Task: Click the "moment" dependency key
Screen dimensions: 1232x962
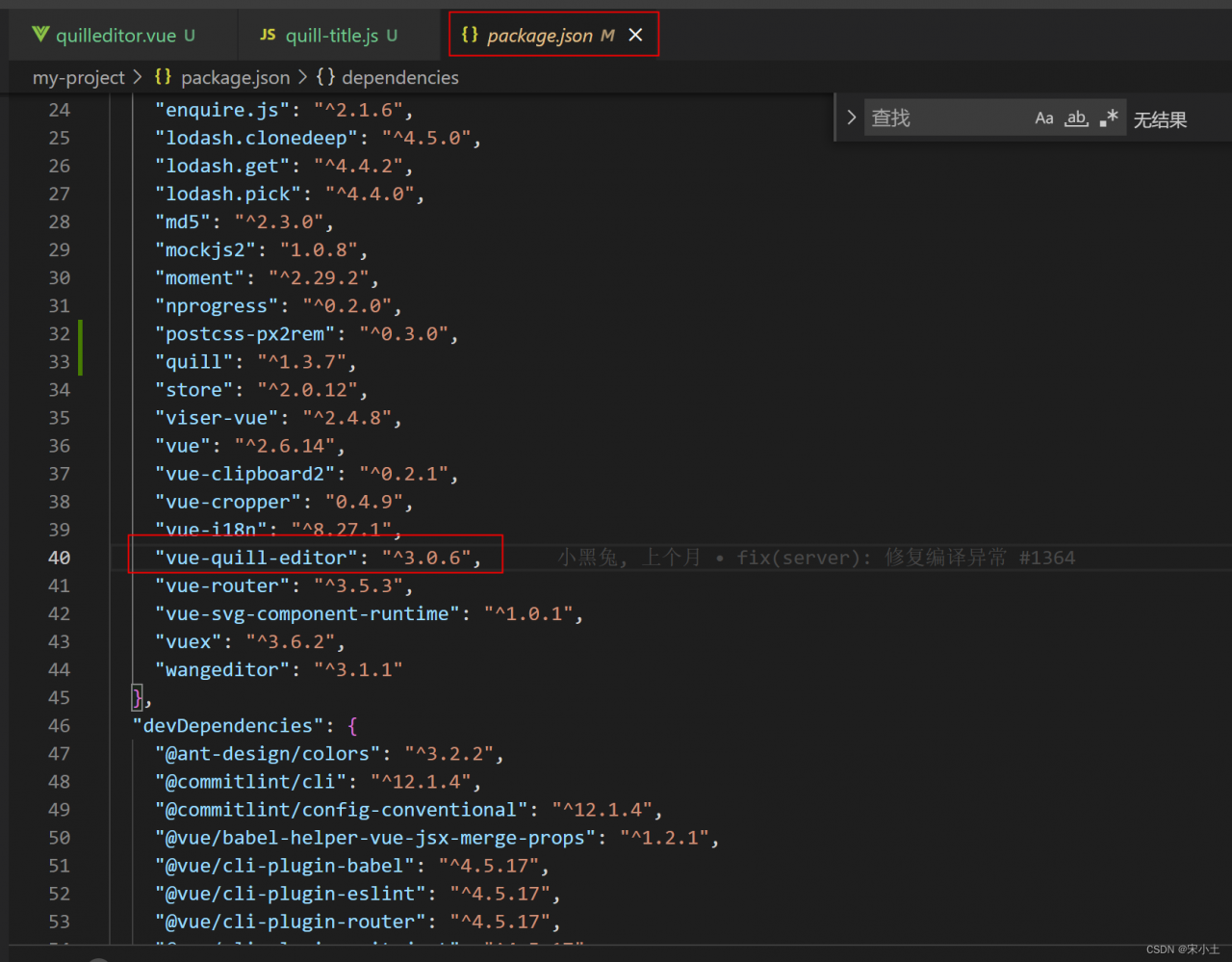Action: pos(200,278)
